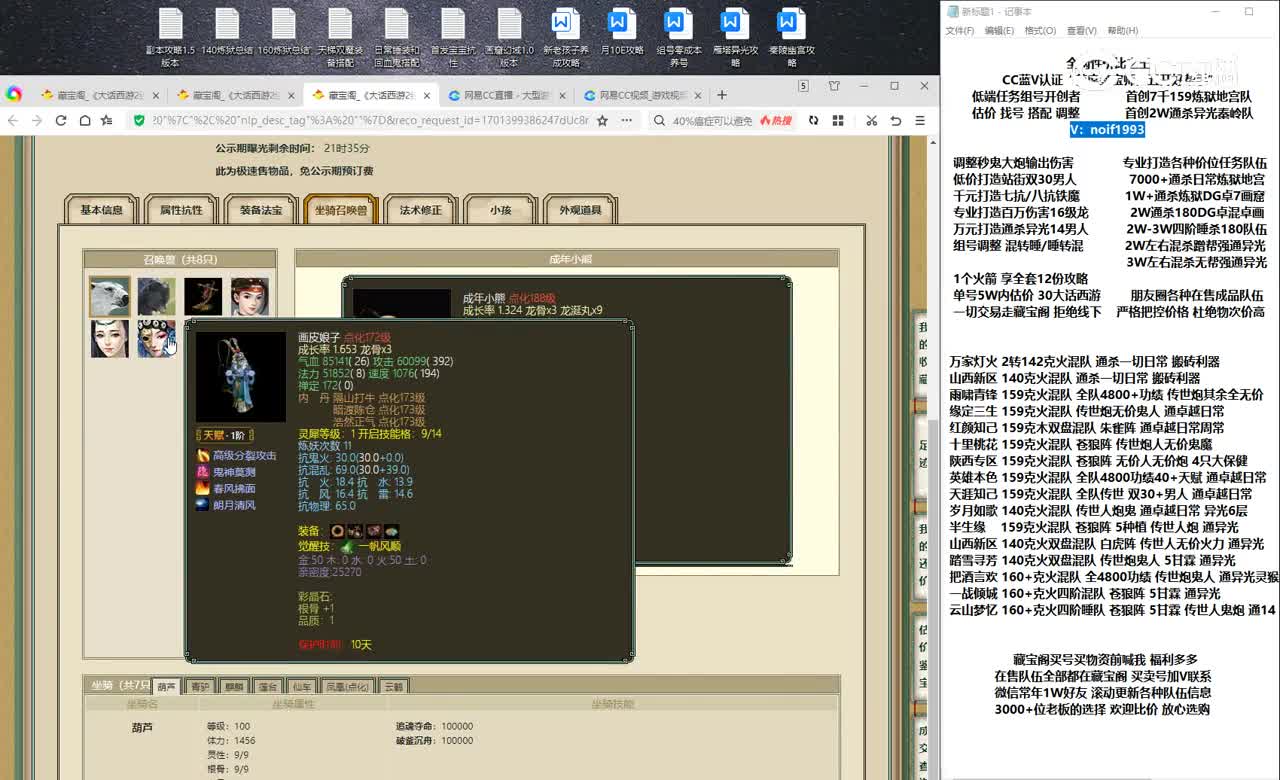Image resolution: width=1280 pixels, height=780 pixels.
Task: Open the 基本信息 tab
Action: [102, 210]
